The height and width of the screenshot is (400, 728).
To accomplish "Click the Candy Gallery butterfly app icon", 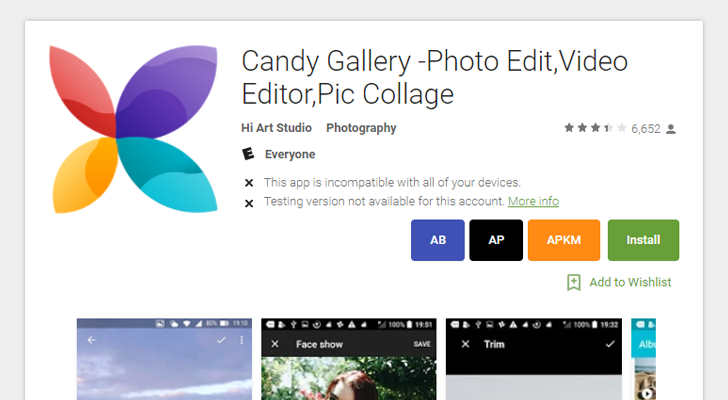I will (133, 129).
